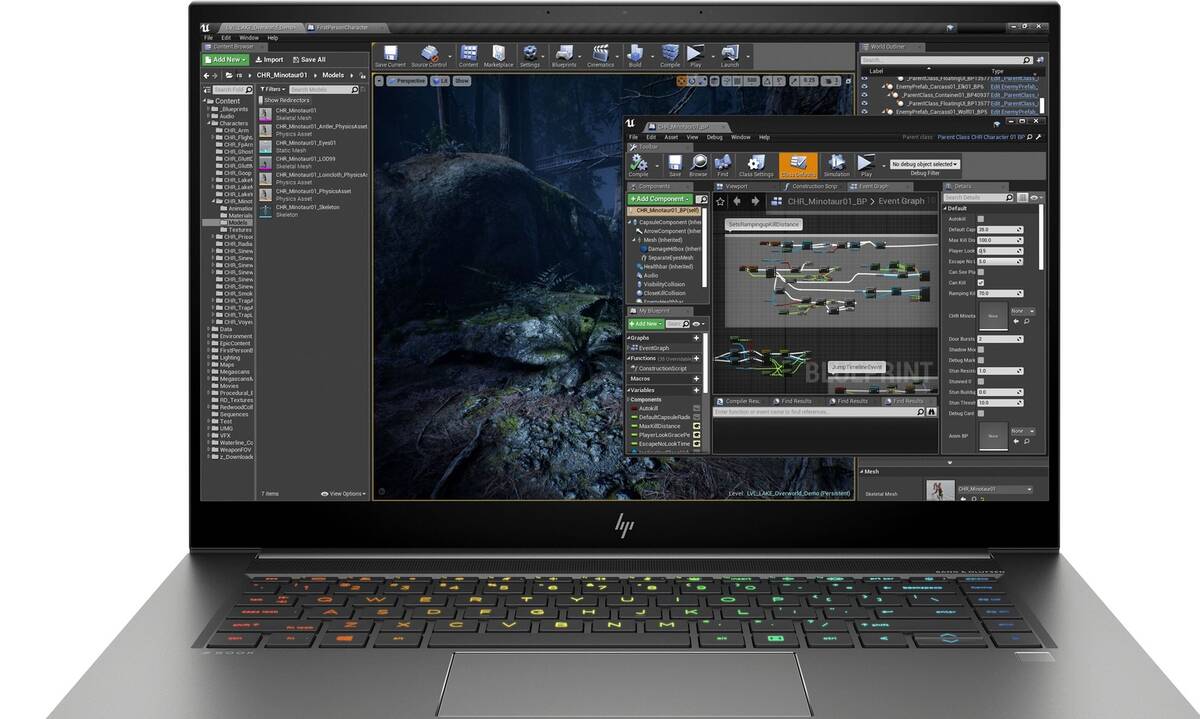This screenshot has width=1200, height=719.
Task: Click Save icon in blueprint toolbar
Action: coord(675,165)
